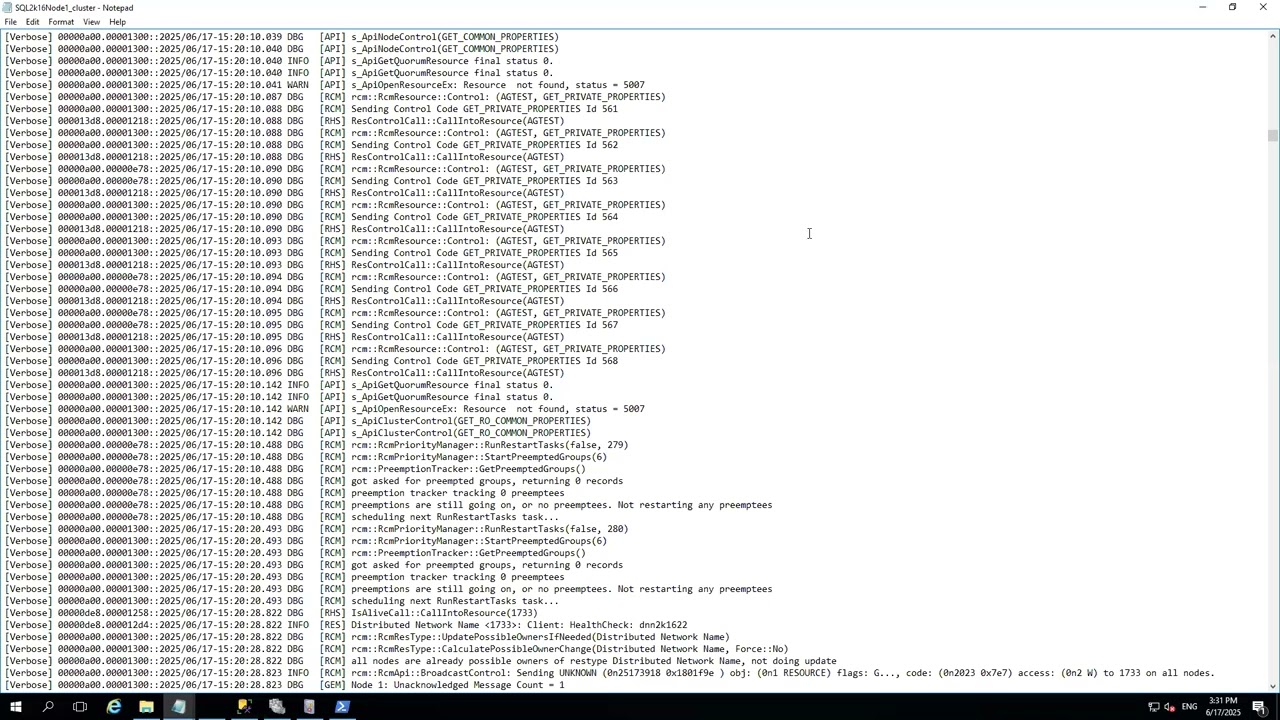Click the vertical scrollbar up arrow
The height and width of the screenshot is (720, 1280).
1273,36
